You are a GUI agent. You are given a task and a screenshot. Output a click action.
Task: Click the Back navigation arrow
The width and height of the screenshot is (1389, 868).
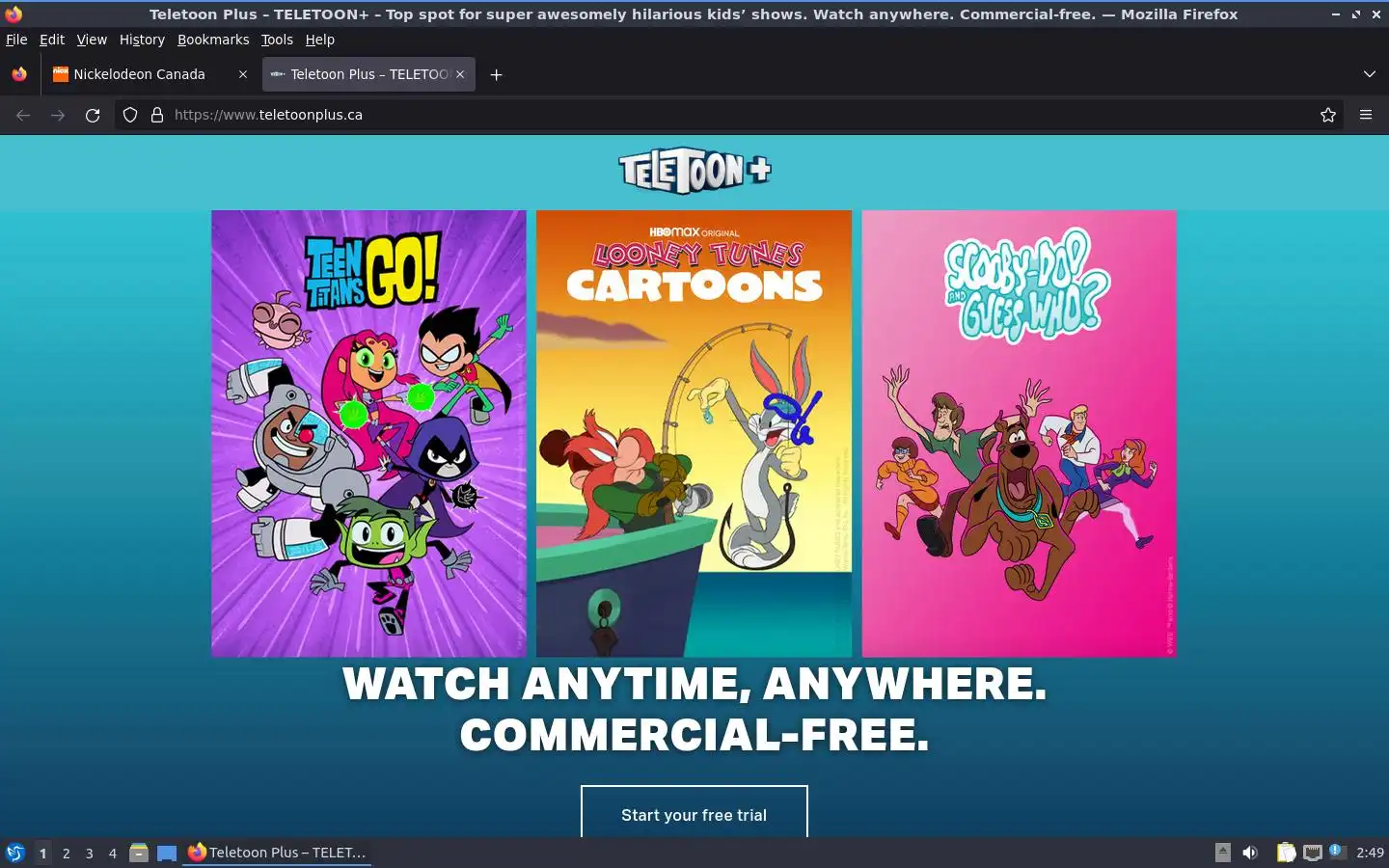click(x=23, y=115)
